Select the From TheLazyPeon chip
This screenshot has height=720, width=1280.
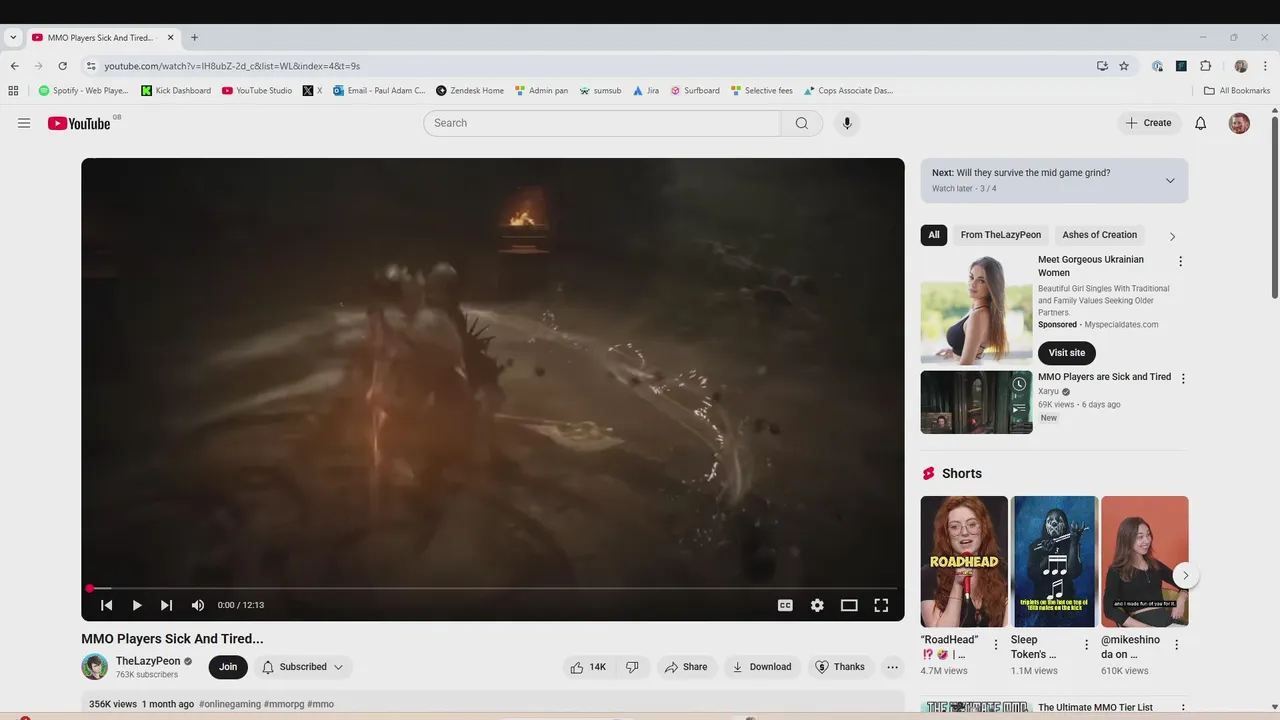click(x=1001, y=235)
